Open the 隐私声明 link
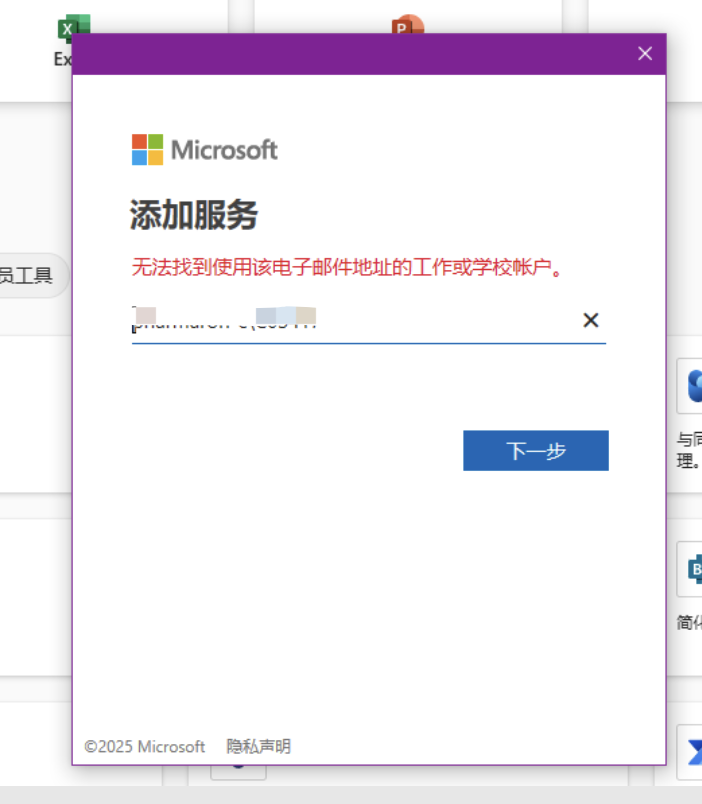Screen dimensions: 702x804 pyautogui.click(x=258, y=746)
